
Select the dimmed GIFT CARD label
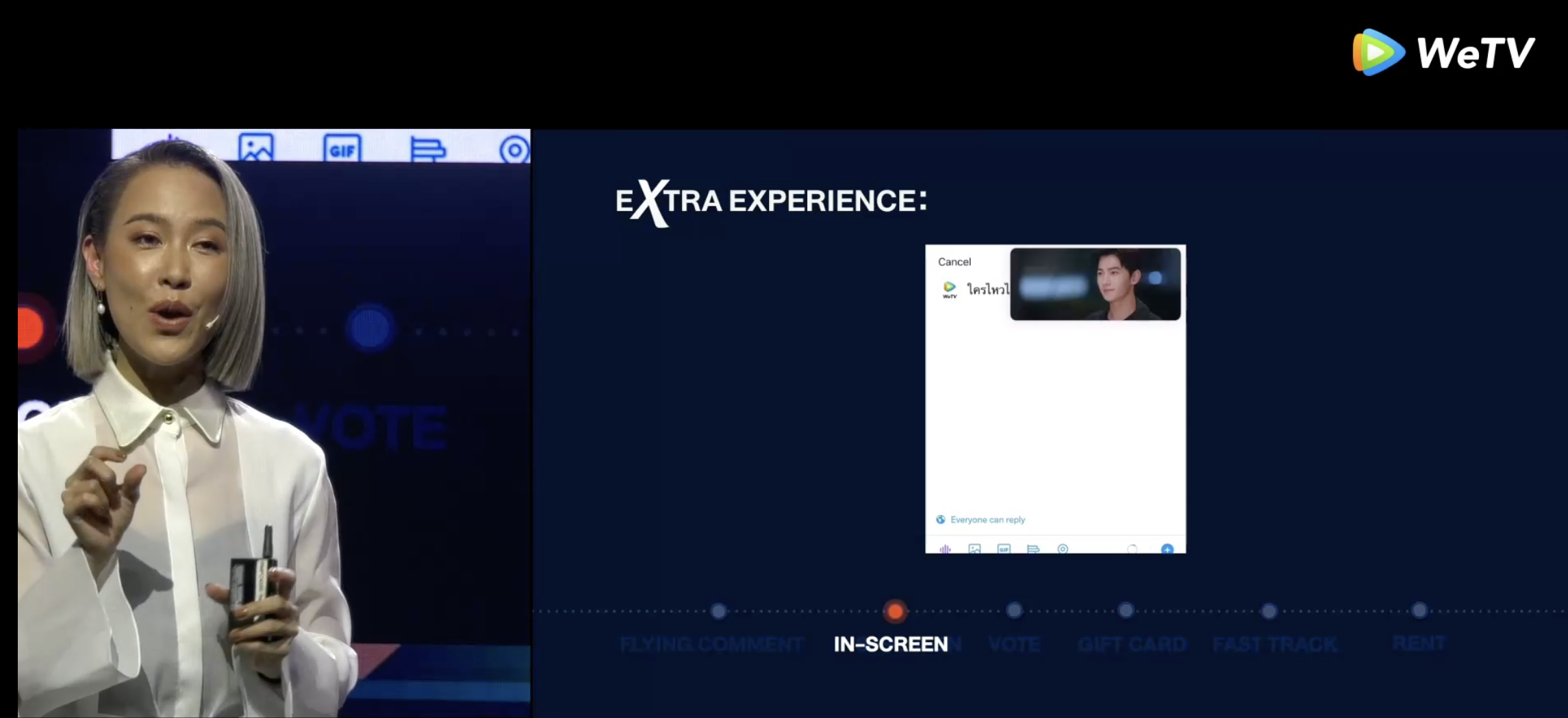(1132, 644)
